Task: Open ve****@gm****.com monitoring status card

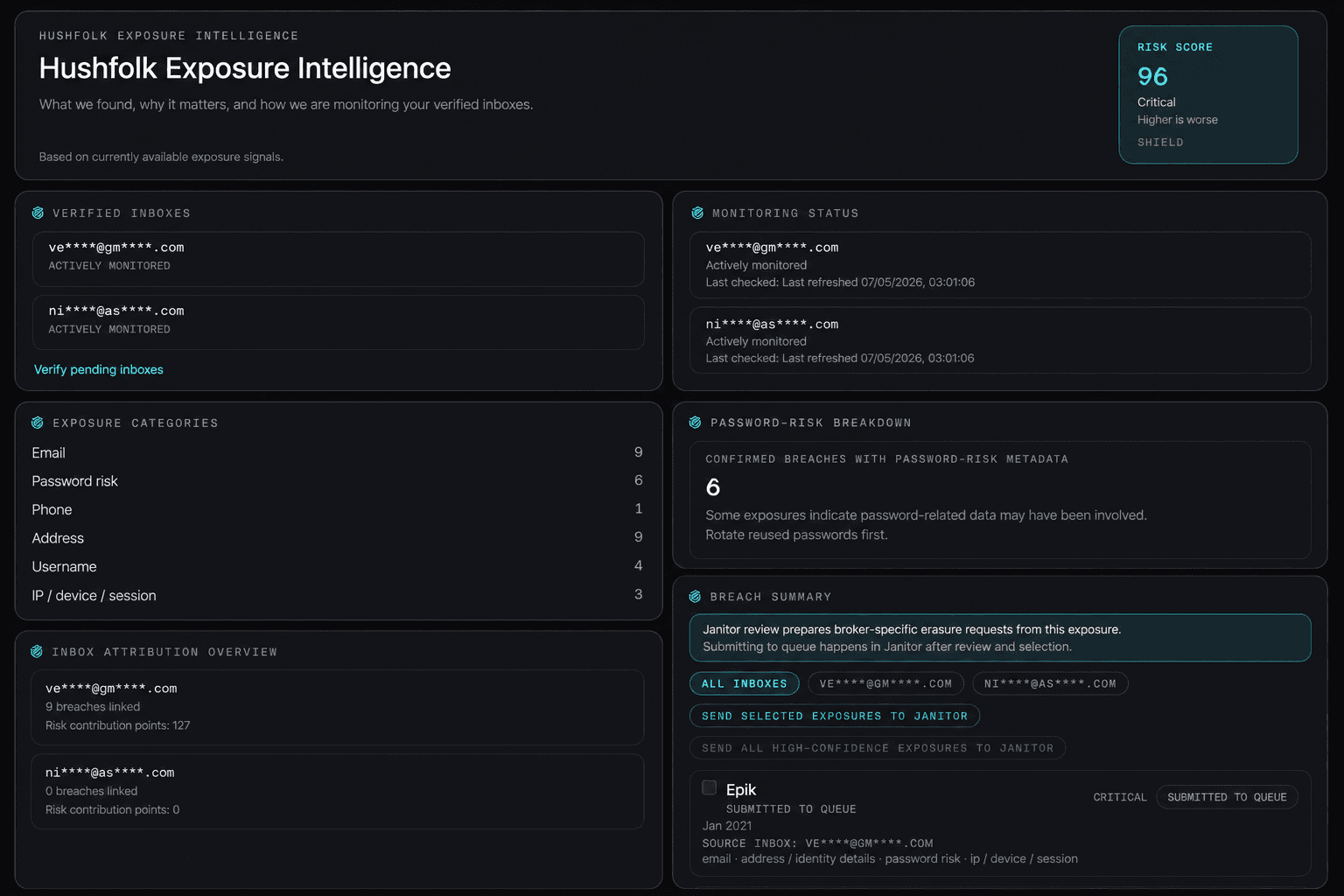Action: click(1000, 265)
